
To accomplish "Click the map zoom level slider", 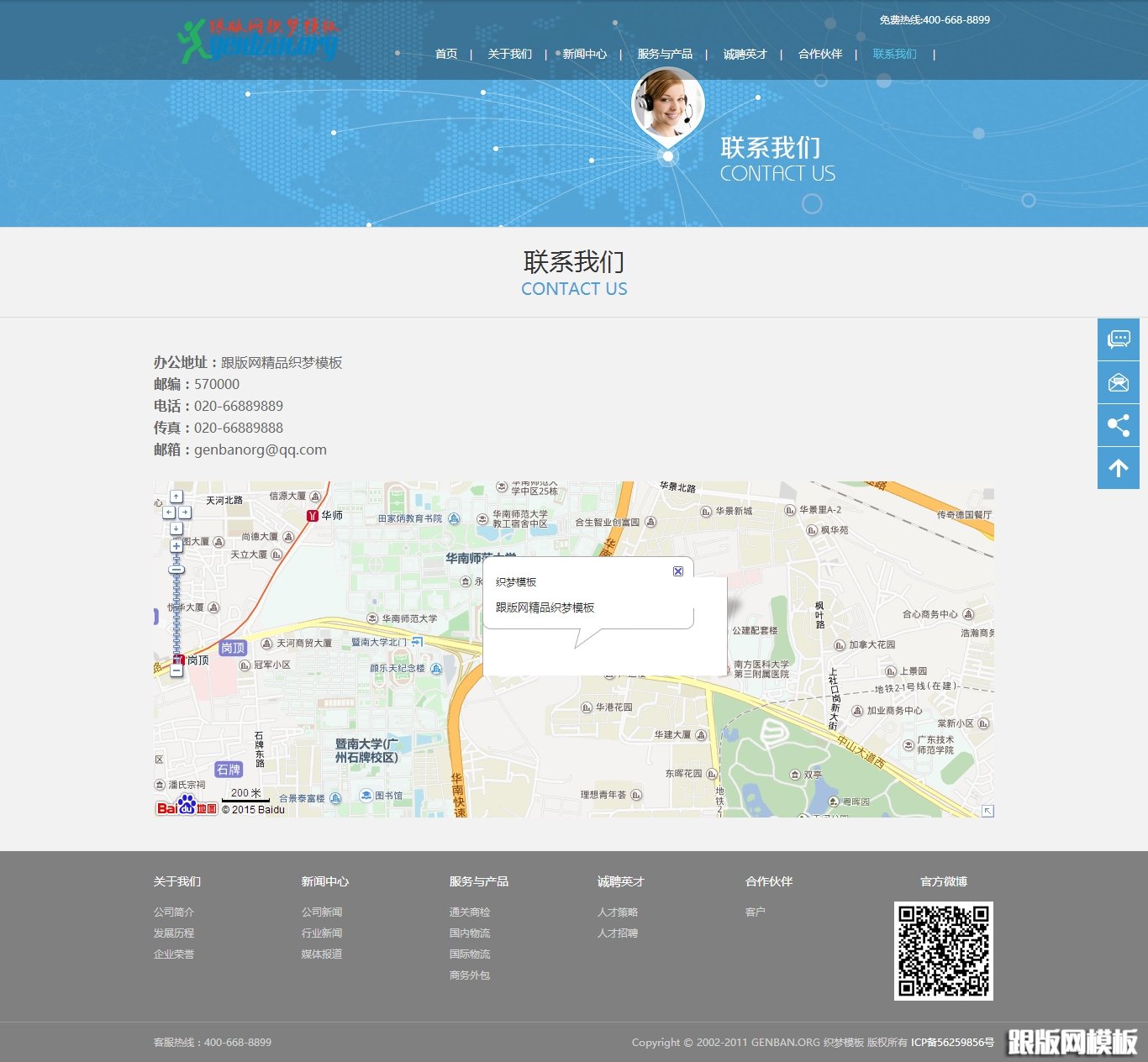I will pyautogui.click(x=176, y=569).
